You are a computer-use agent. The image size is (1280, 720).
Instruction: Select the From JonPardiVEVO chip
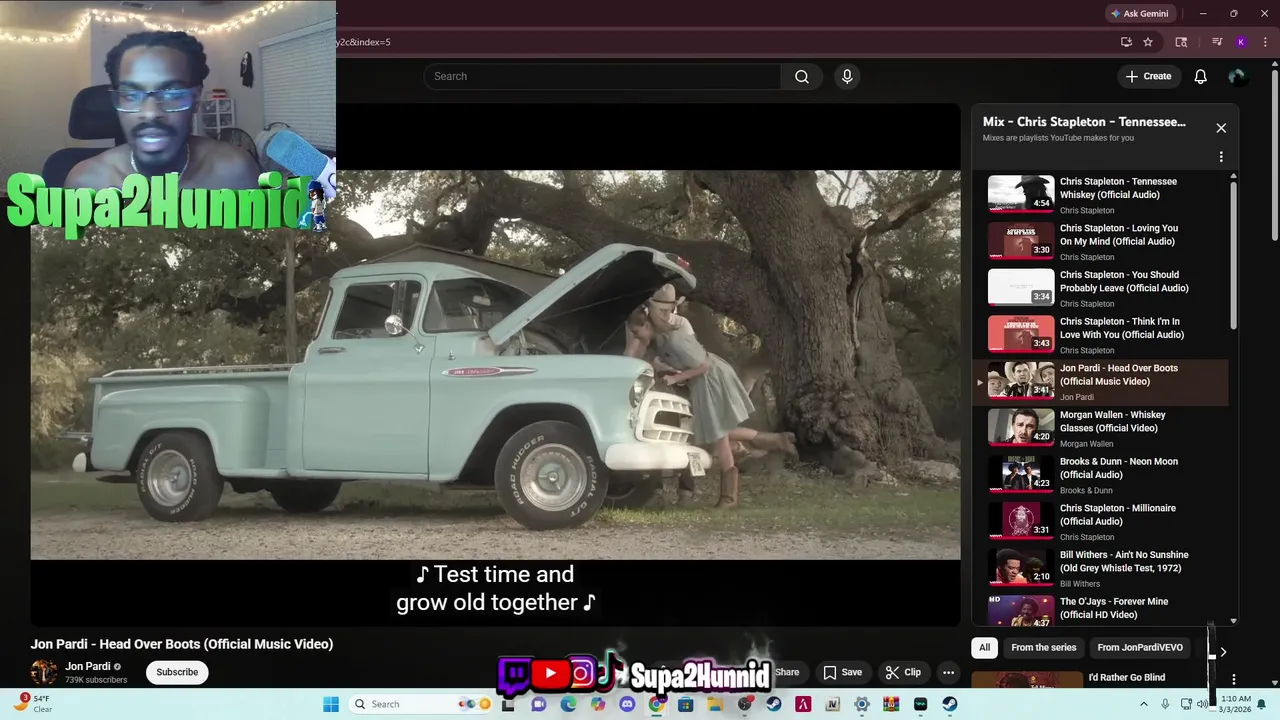tap(1140, 647)
